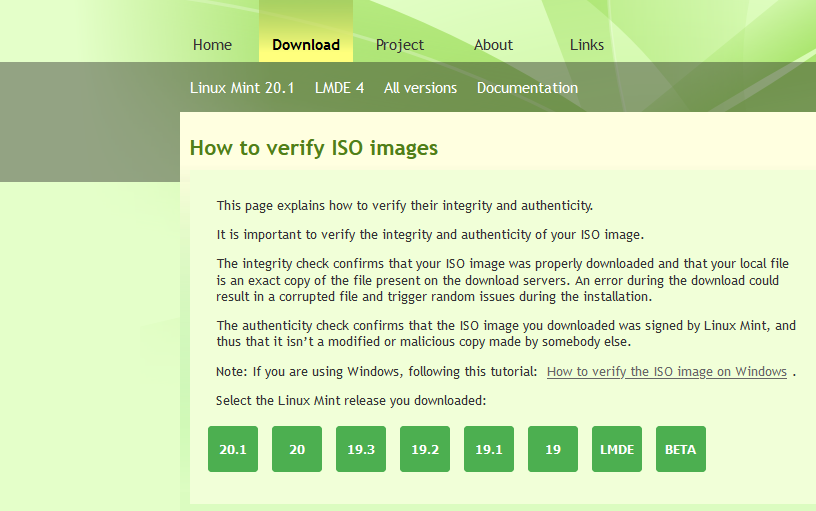Choose release 19.1 button
The height and width of the screenshot is (511, 816).
pyautogui.click(x=489, y=449)
